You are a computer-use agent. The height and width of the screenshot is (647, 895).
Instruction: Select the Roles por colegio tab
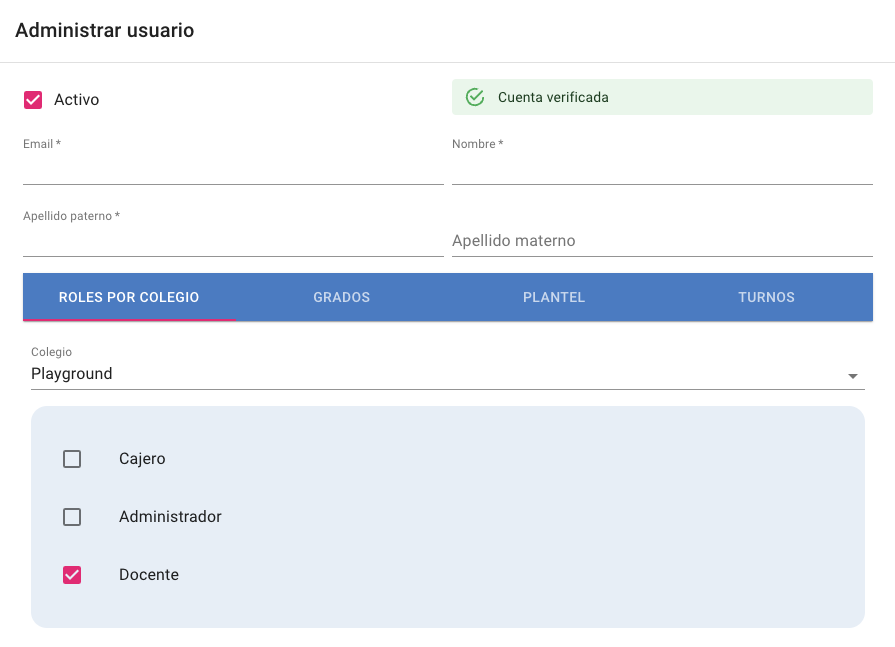pyautogui.click(x=129, y=297)
